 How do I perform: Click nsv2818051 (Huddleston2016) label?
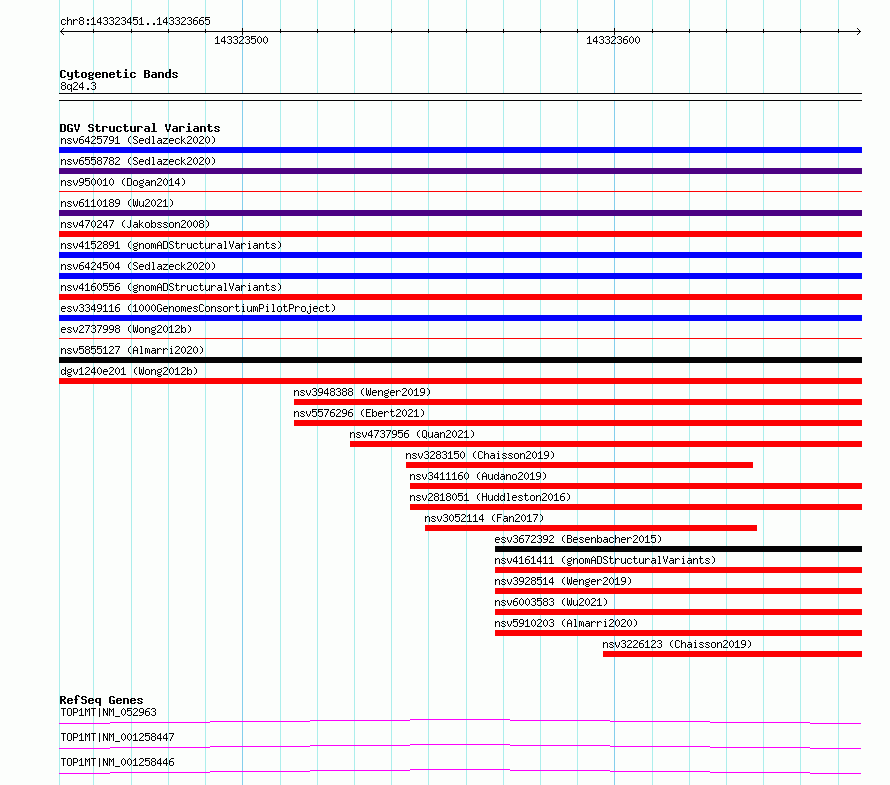coord(490,497)
